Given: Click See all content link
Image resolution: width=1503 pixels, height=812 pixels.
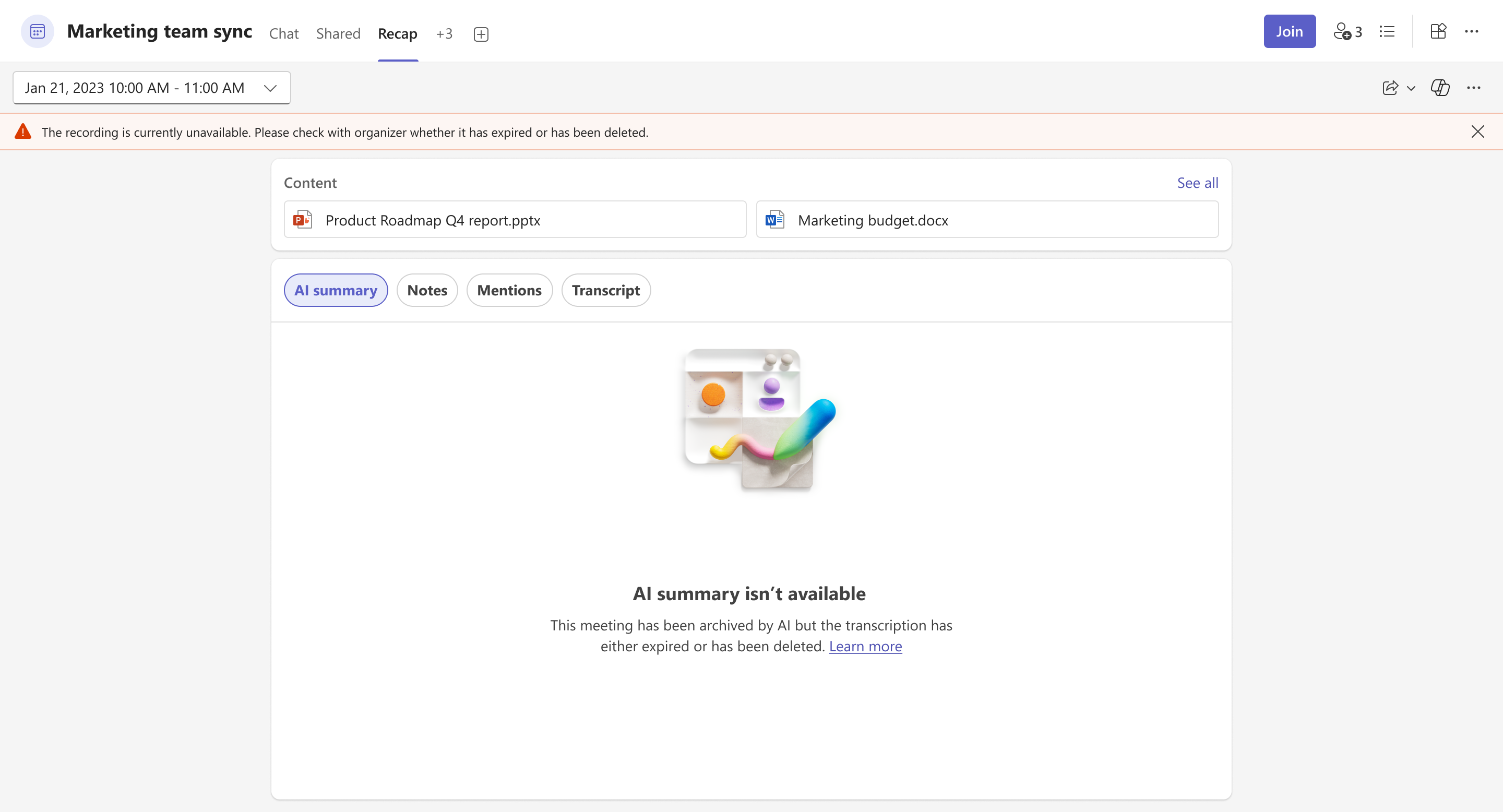Looking at the screenshot, I should [1197, 183].
